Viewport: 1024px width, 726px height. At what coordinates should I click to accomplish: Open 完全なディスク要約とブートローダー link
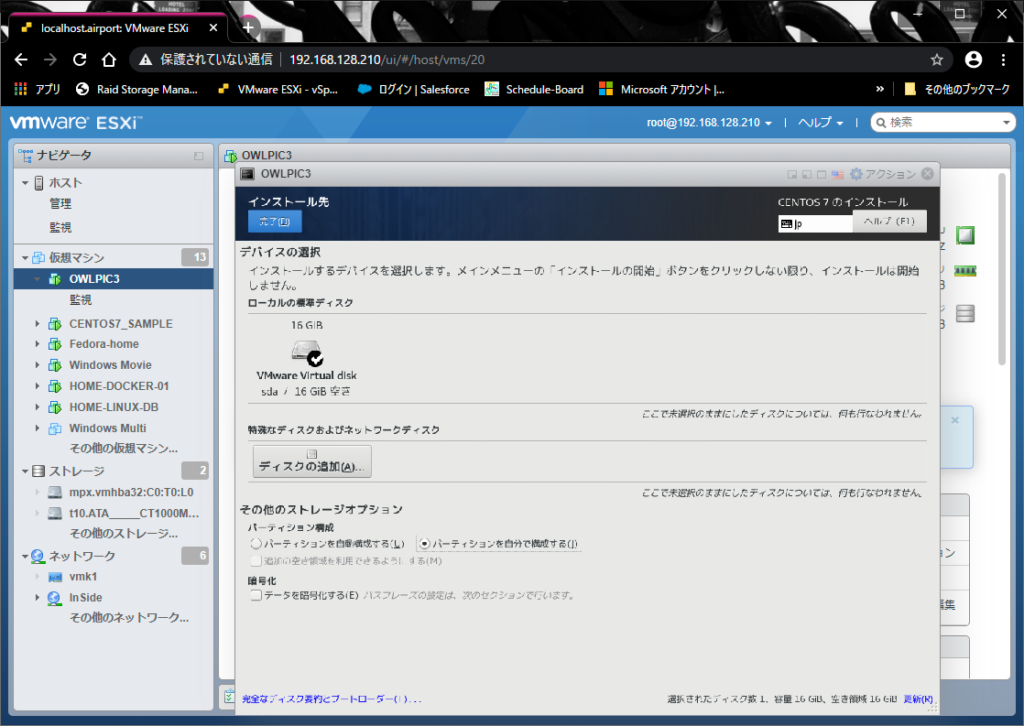331,699
